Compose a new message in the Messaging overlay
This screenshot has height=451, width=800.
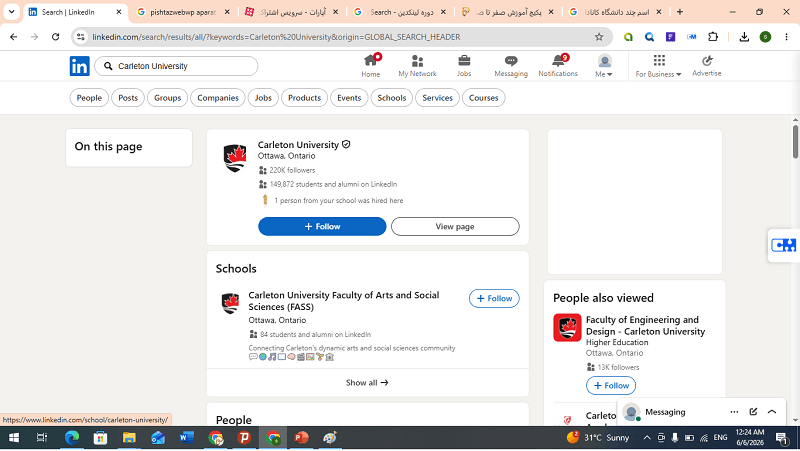[753, 412]
